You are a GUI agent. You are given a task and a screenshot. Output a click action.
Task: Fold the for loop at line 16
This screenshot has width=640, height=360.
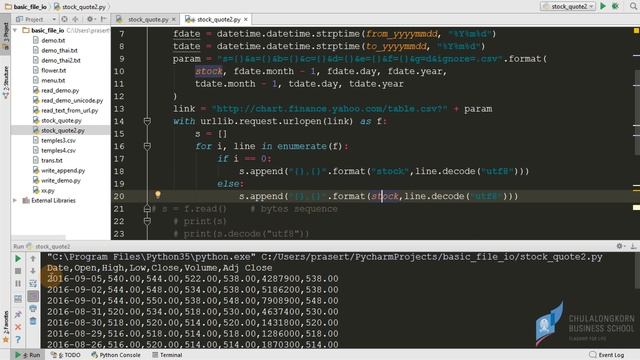pyautogui.click(x=147, y=146)
